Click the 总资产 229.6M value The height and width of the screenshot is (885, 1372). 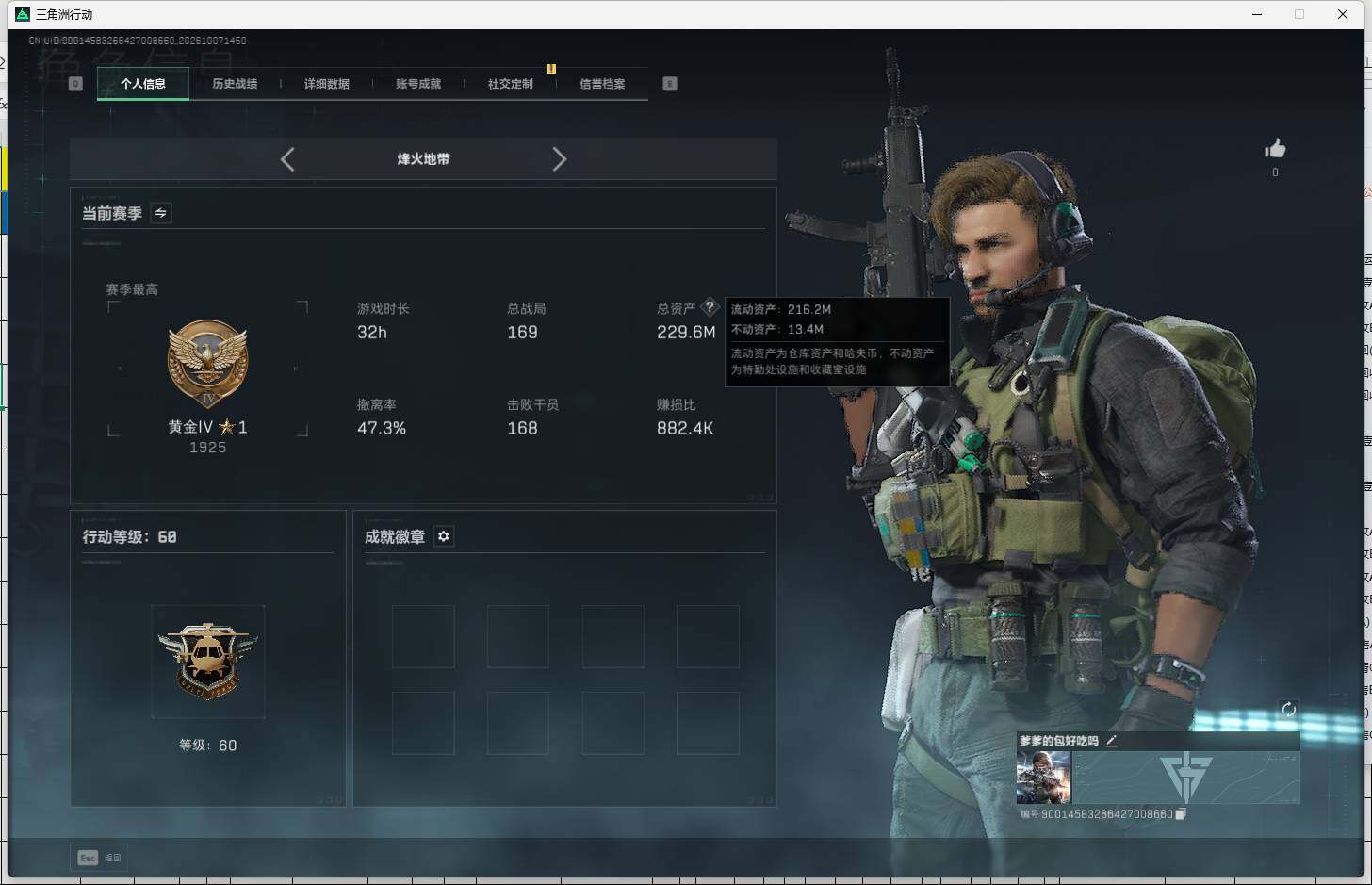coord(686,333)
